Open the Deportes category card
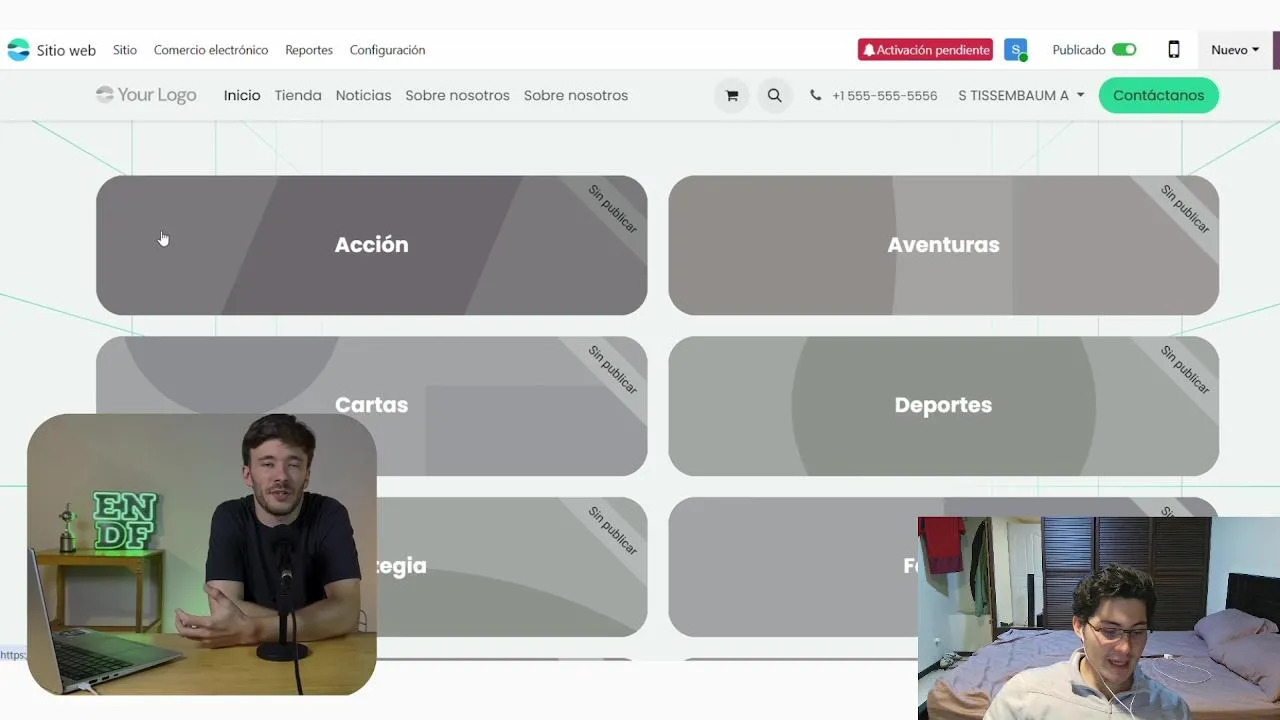Image resolution: width=1280 pixels, height=720 pixels. coord(944,406)
